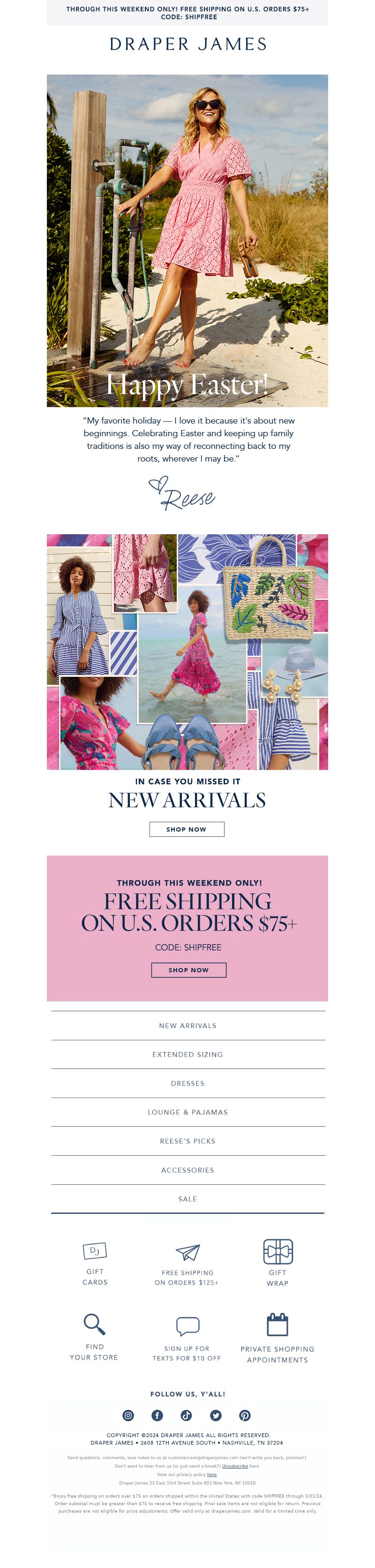Click Shop Now under New Arrivals
The width and height of the screenshot is (375, 1568).
(x=187, y=829)
